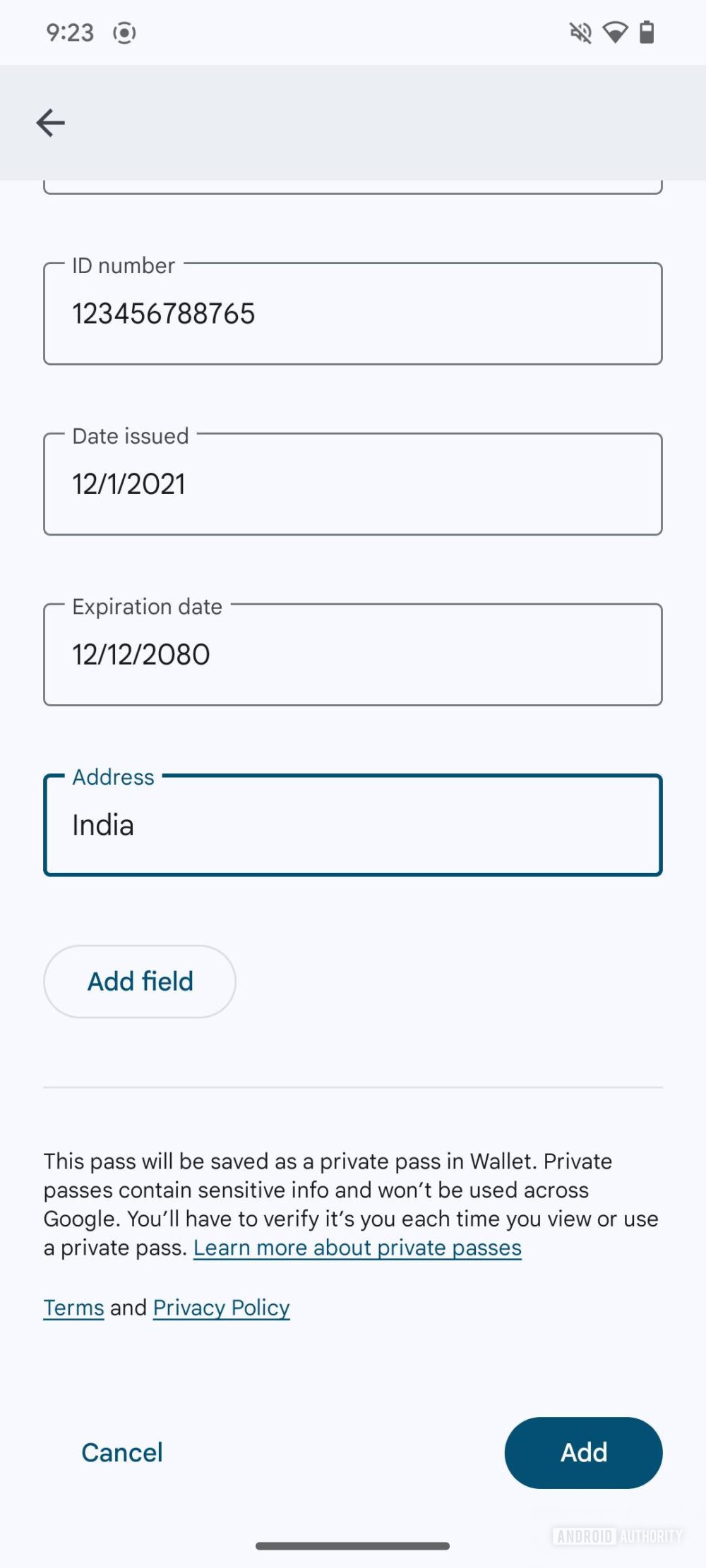The width and height of the screenshot is (706, 1568).
Task: Open the Privacy Policy link
Action: coord(221,1308)
